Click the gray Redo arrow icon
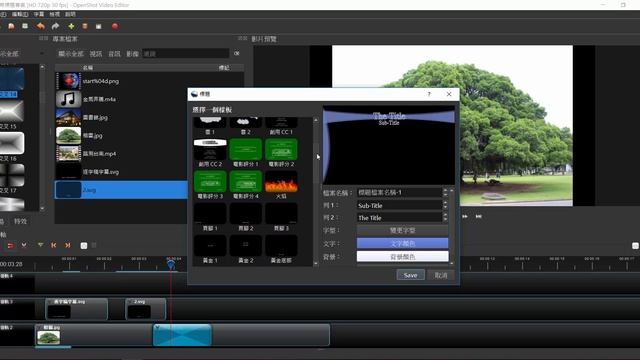 (x=56, y=26)
